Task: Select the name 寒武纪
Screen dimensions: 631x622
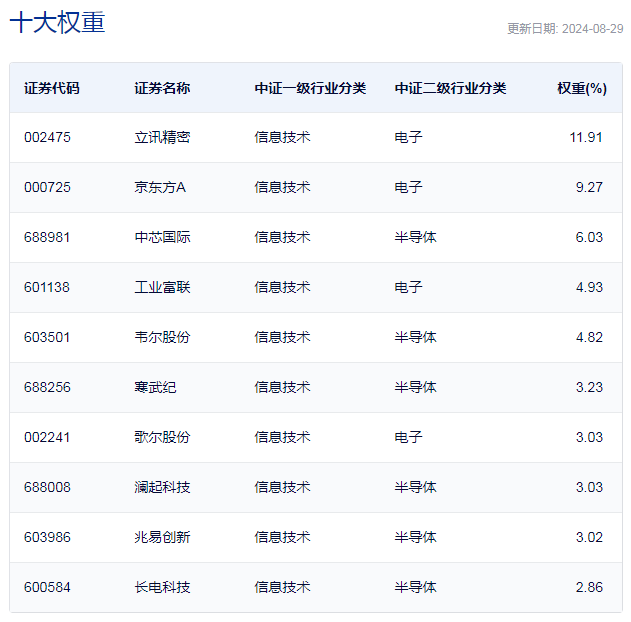Action: (x=155, y=387)
